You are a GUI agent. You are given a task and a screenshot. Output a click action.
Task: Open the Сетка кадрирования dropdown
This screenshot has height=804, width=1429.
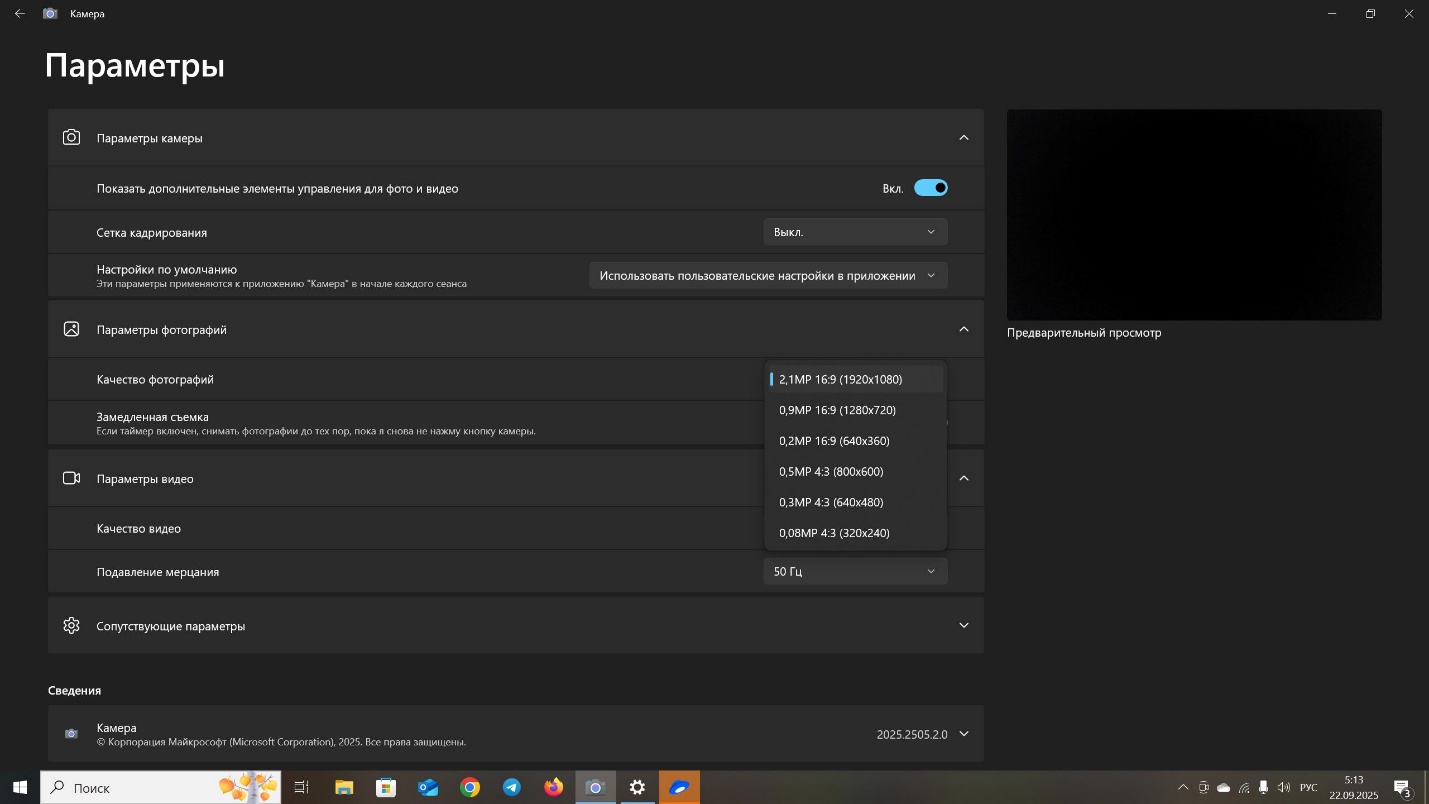click(x=855, y=232)
